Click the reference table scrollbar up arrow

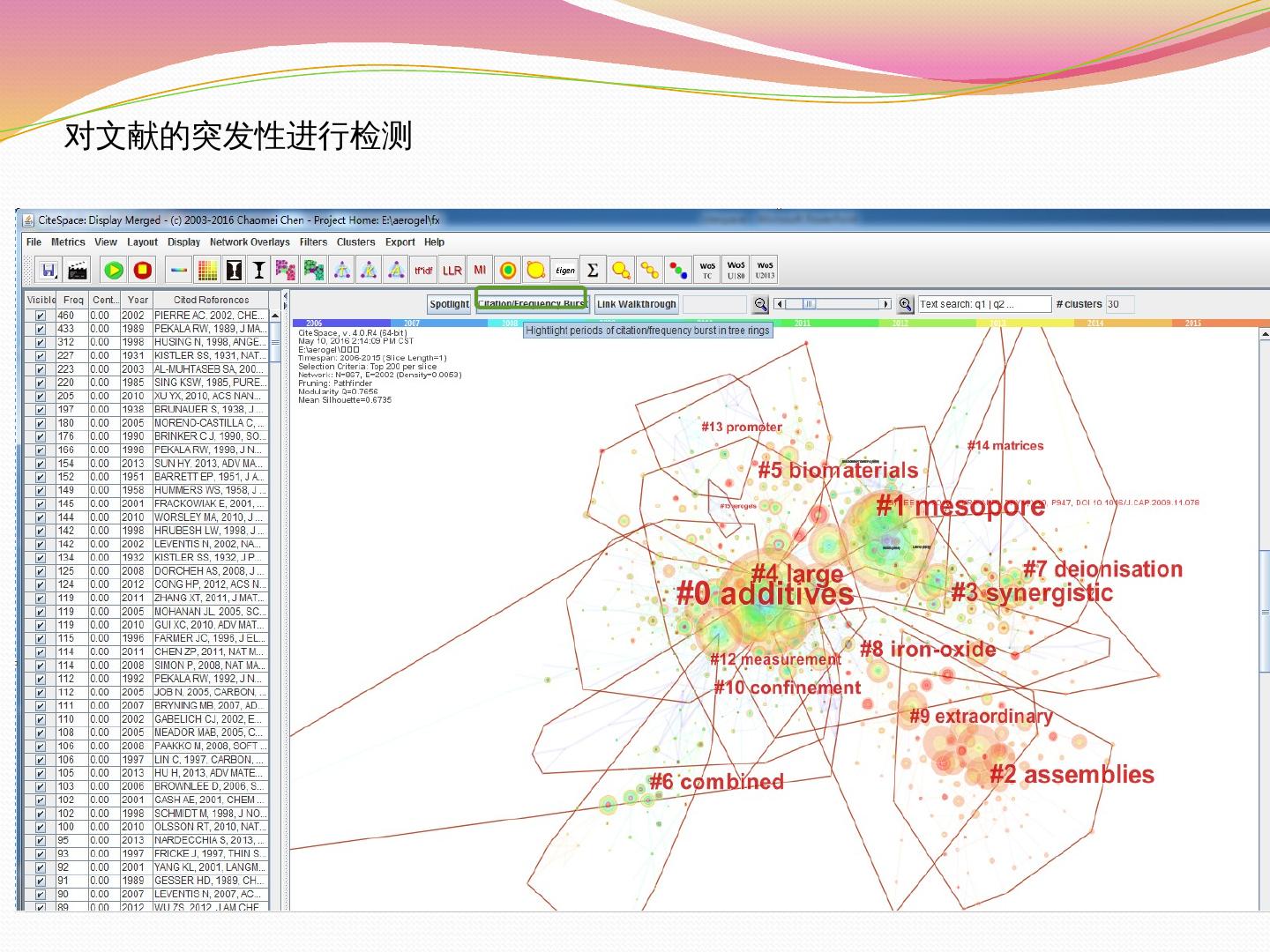click(275, 316)
